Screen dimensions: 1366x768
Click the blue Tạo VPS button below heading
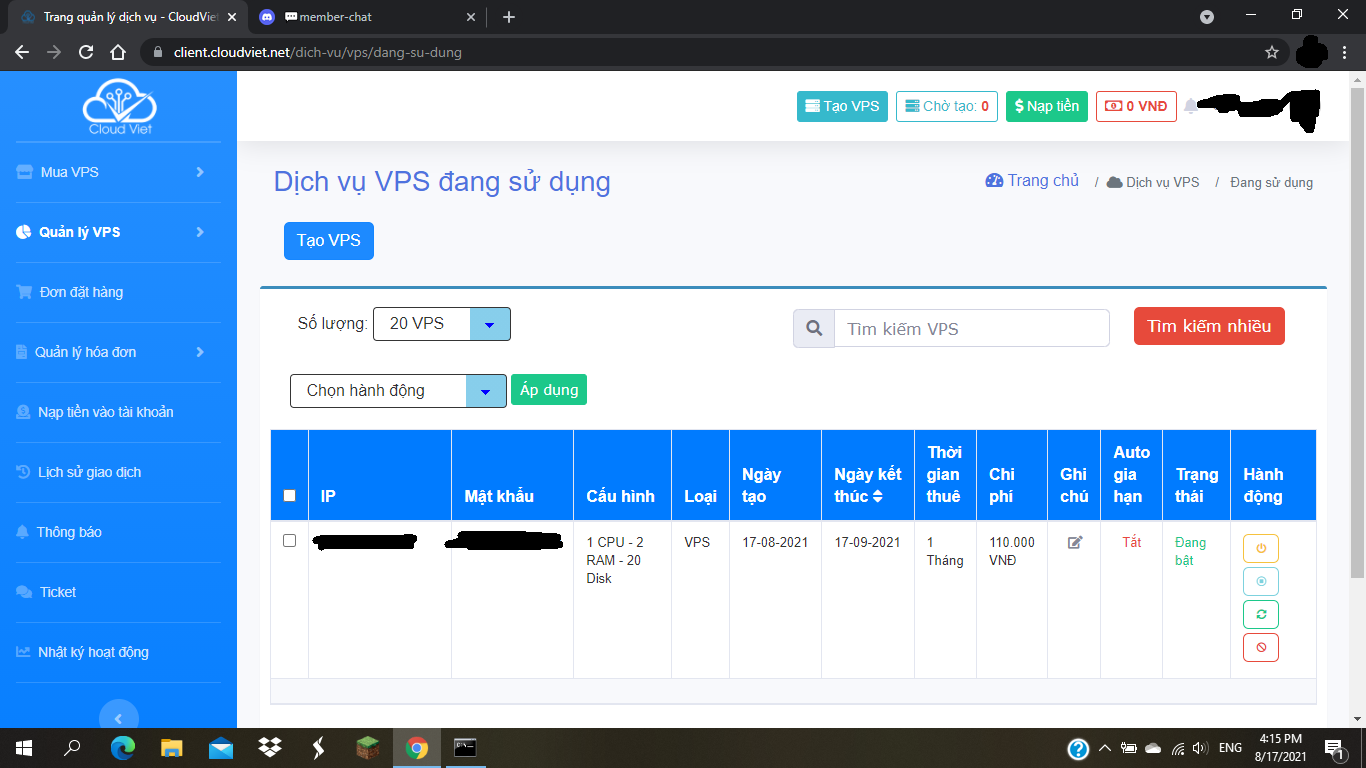pyautogui.click(x=329, y=241)
